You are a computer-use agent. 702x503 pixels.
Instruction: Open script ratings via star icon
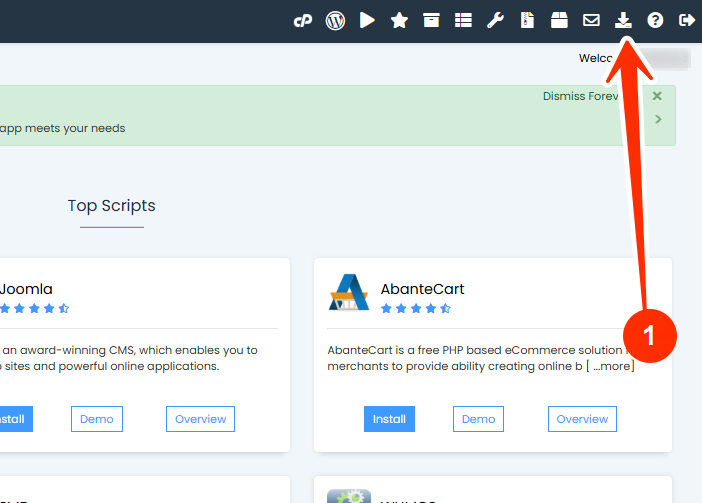tap(399, 20)
